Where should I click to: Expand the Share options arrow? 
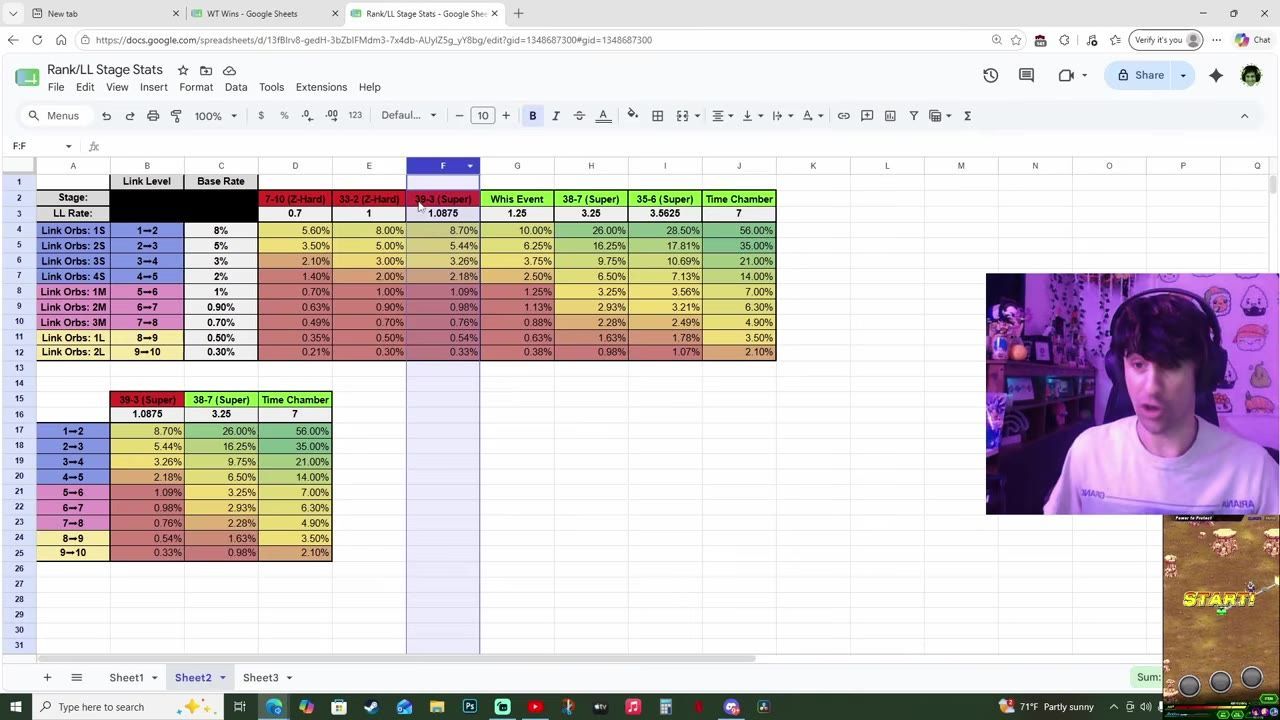pyautogui.click(x=1183, y=75)
